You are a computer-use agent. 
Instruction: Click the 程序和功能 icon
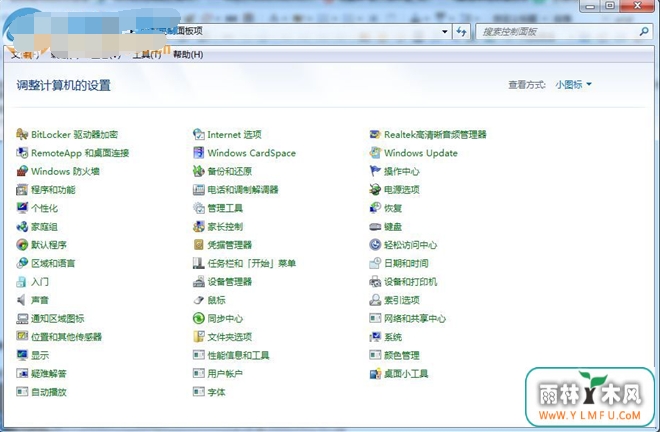point(22,190)
